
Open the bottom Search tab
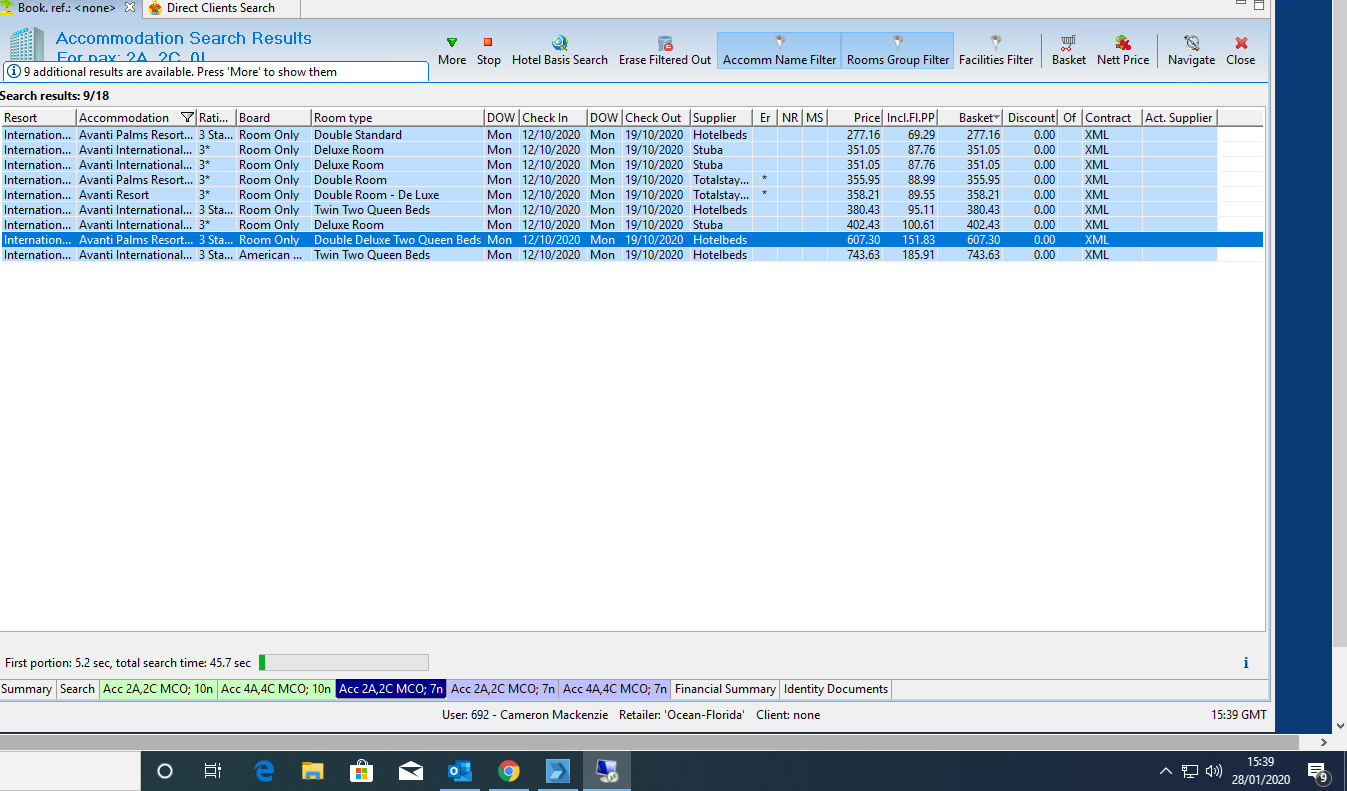(77, 689)
